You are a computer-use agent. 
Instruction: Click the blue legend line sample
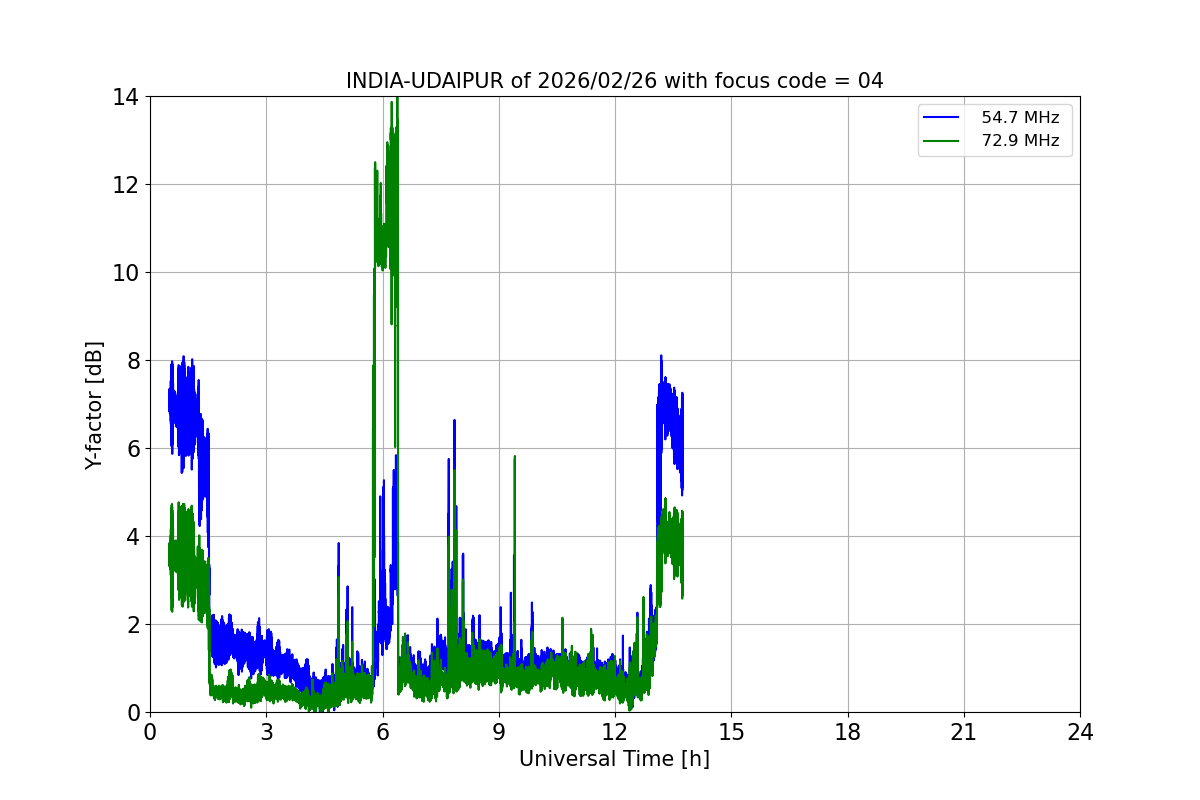pyautogui.click(x=943, y=118)
